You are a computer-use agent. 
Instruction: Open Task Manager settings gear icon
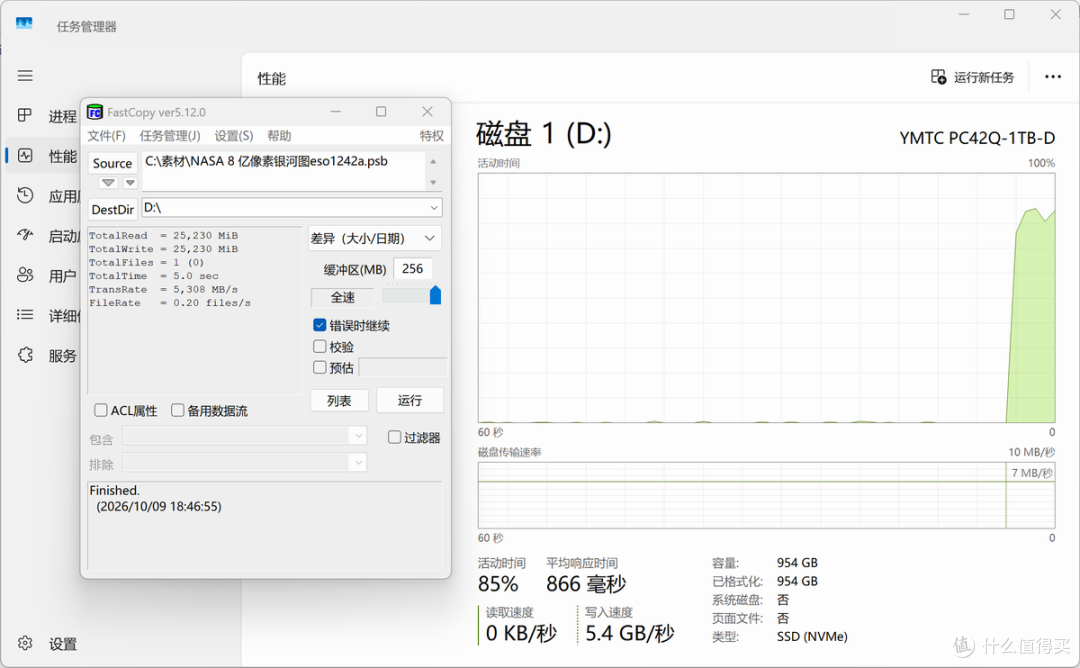(25, 643)
